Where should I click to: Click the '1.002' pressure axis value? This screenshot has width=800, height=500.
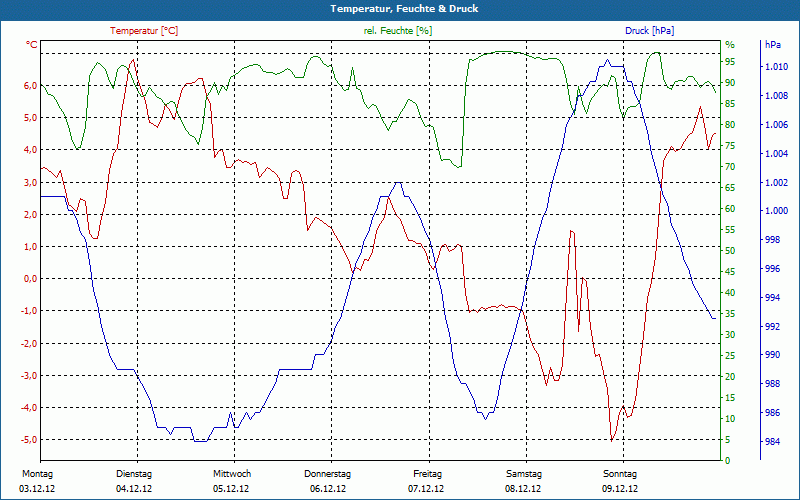tap(777, 183)
